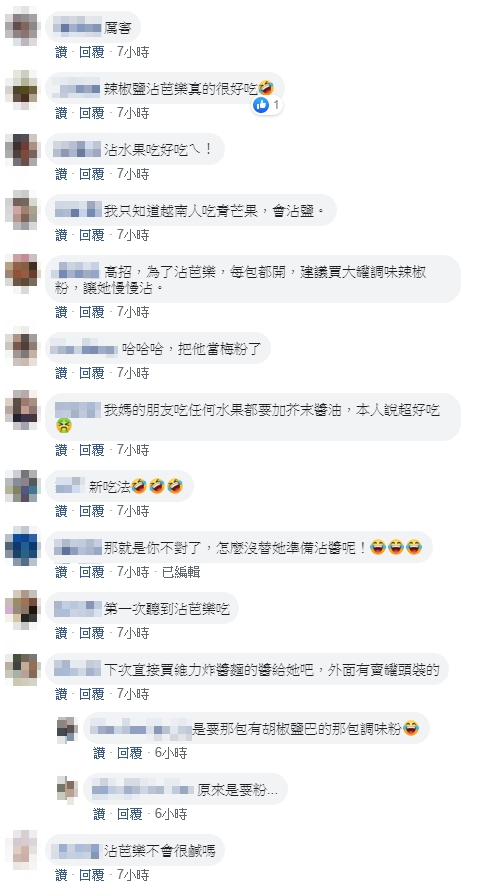The height and width of the screenshot is (885, 486).
Task: Click 讚 under 哈哈哈，把他當梅粉了
Action: point(61,373)
